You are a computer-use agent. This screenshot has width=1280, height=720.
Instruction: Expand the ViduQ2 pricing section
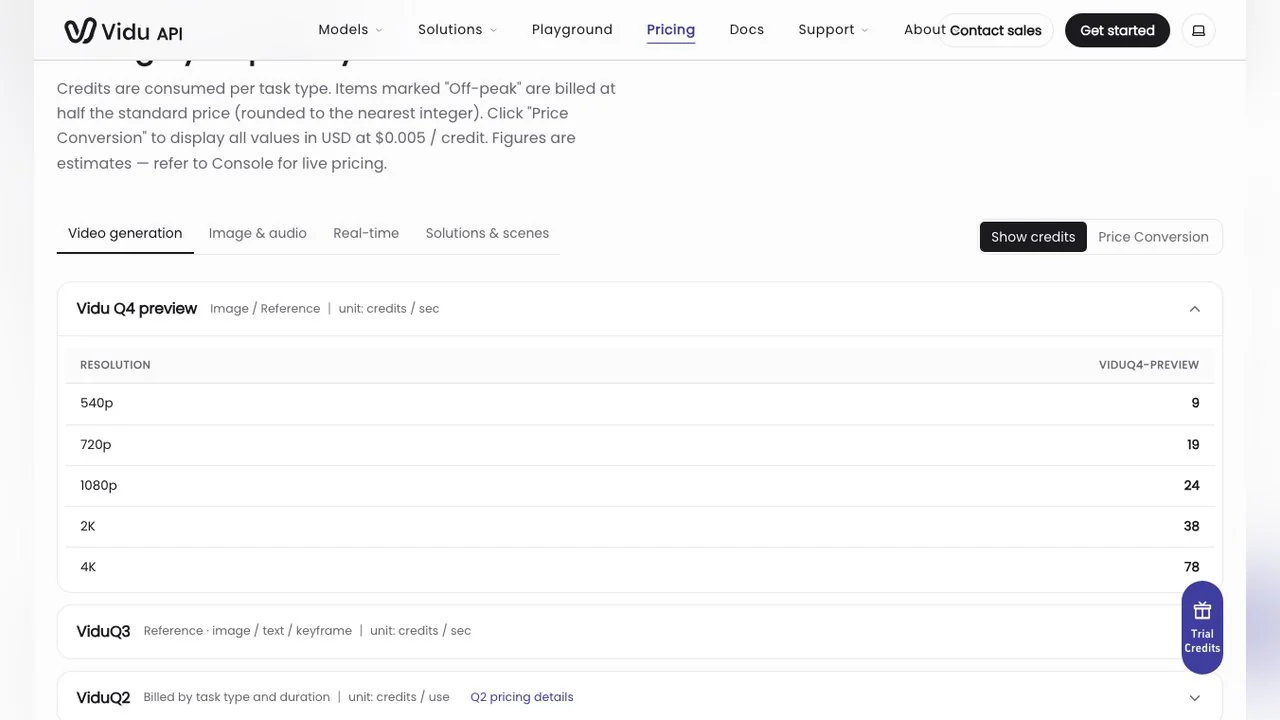click(1194, 698)
